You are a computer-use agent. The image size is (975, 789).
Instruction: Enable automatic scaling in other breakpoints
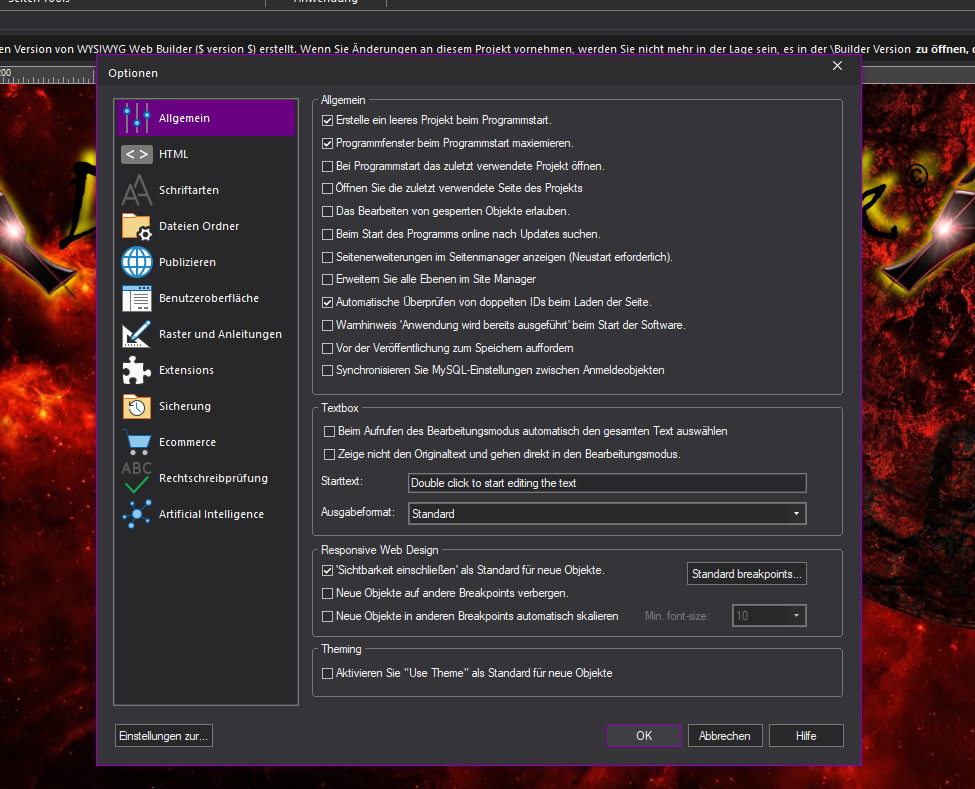tap(327, 617)
